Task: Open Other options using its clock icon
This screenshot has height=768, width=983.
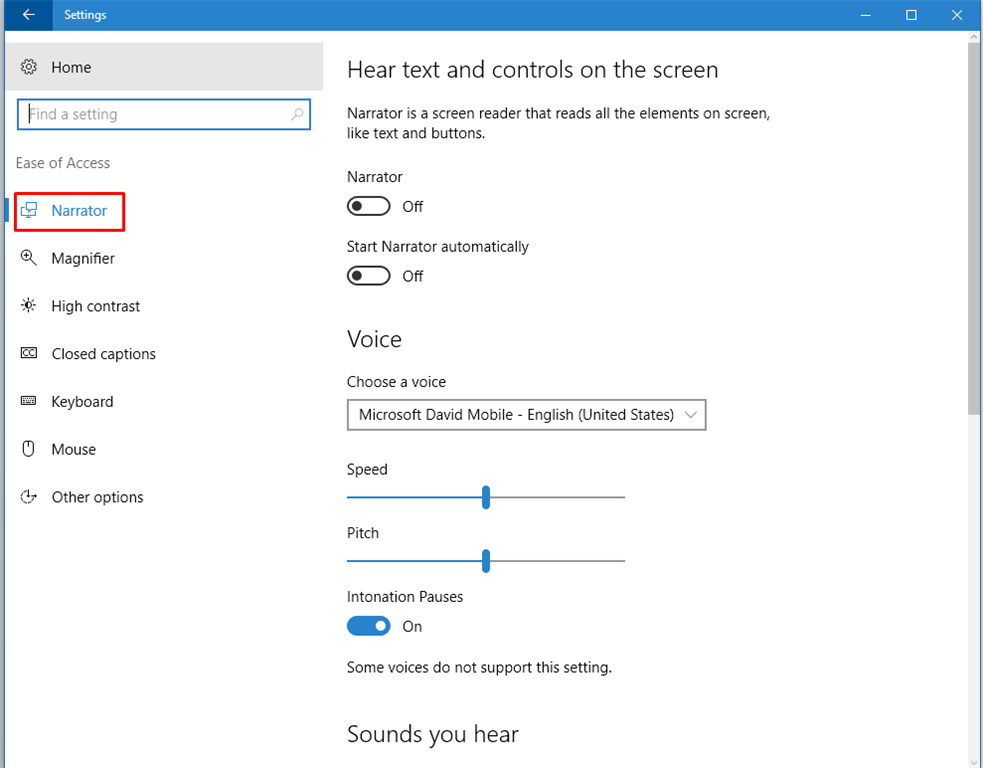Action: pos(28,497)
